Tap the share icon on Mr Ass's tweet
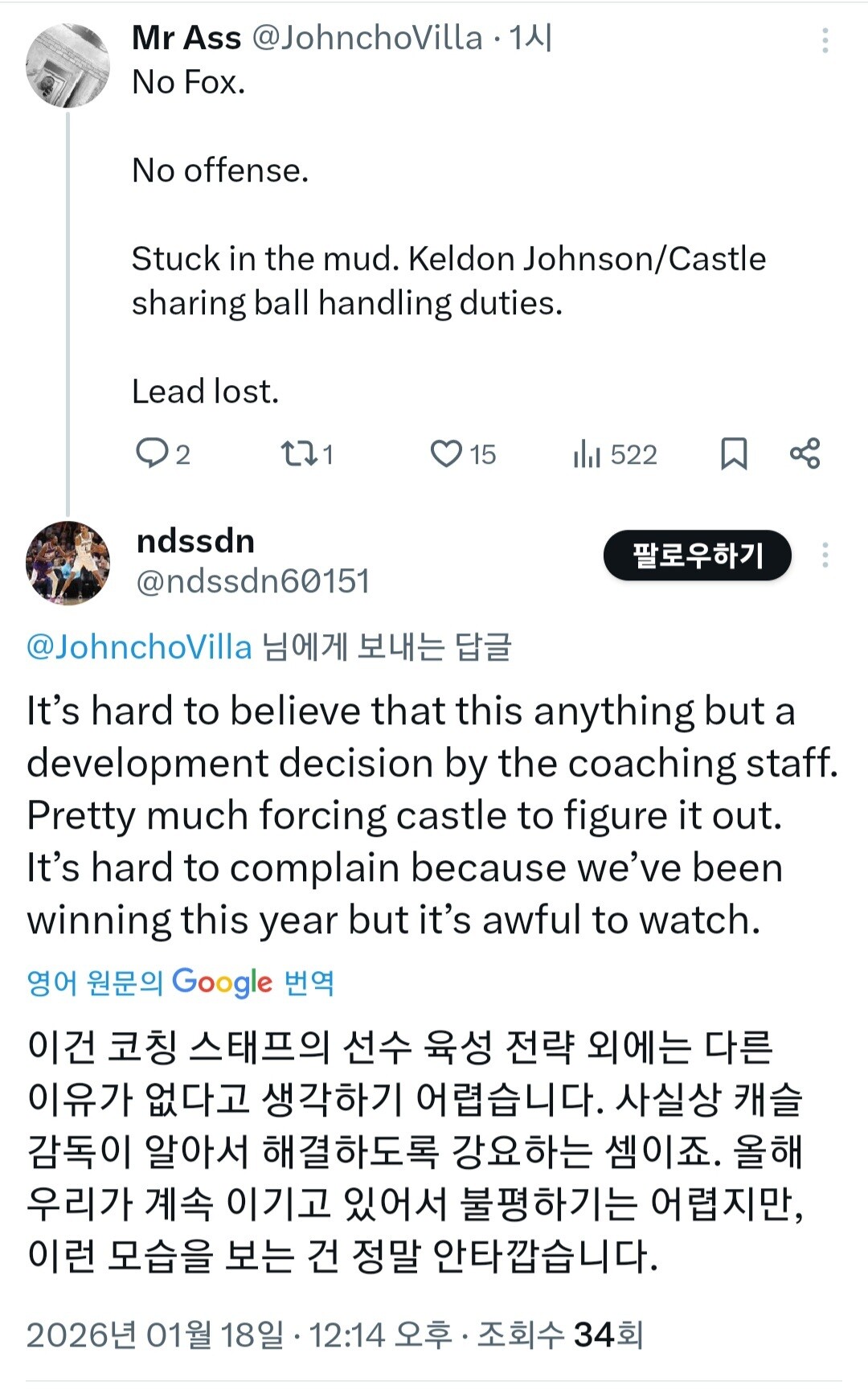 click(x=805, y=453)
